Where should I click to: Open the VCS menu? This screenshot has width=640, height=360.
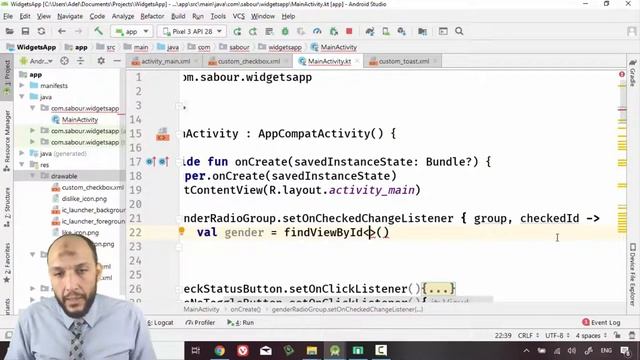(239, 16)
